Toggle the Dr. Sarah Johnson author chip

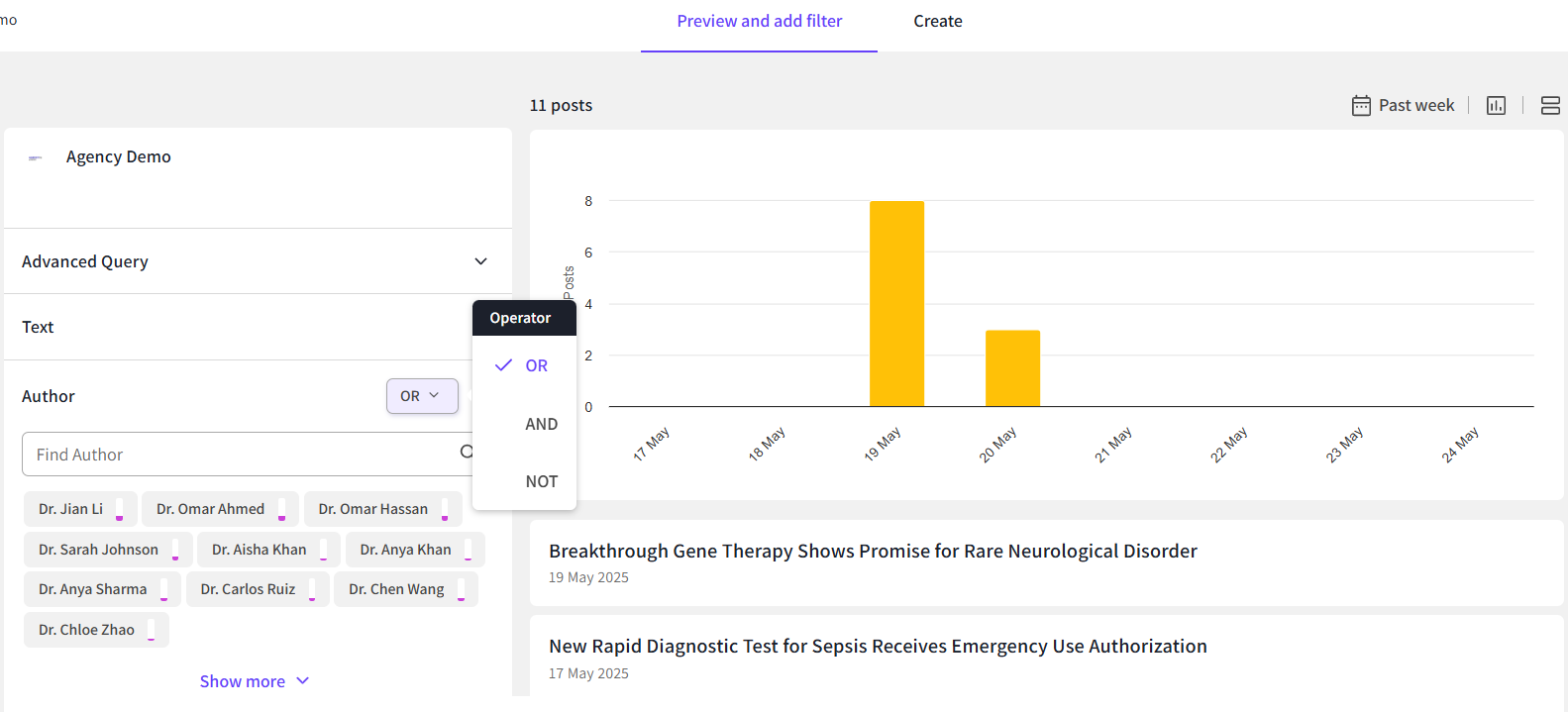[98, 550]
